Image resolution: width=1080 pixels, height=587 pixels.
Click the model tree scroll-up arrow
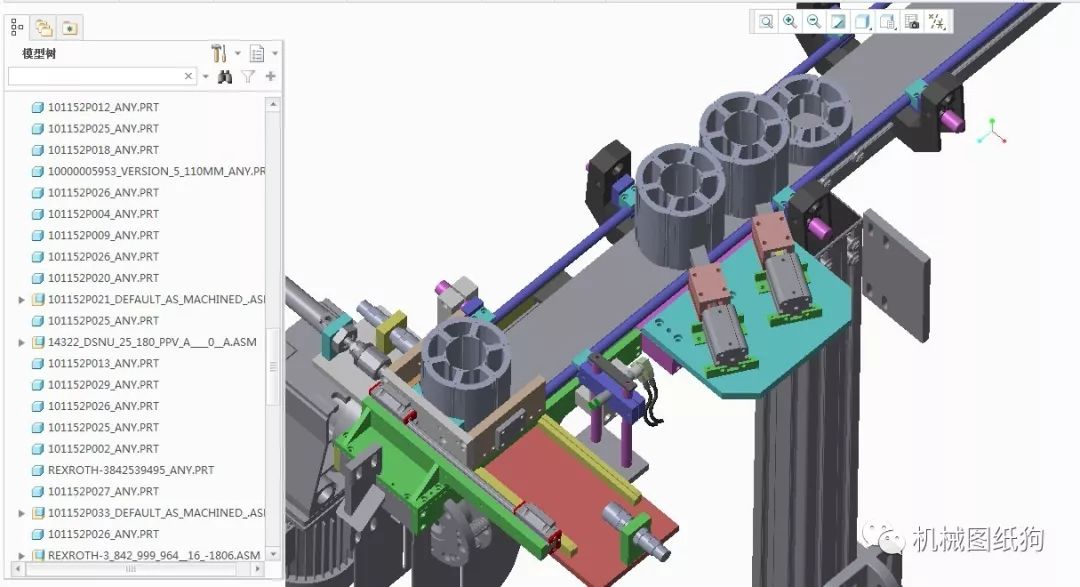click(x=273, y=105)
